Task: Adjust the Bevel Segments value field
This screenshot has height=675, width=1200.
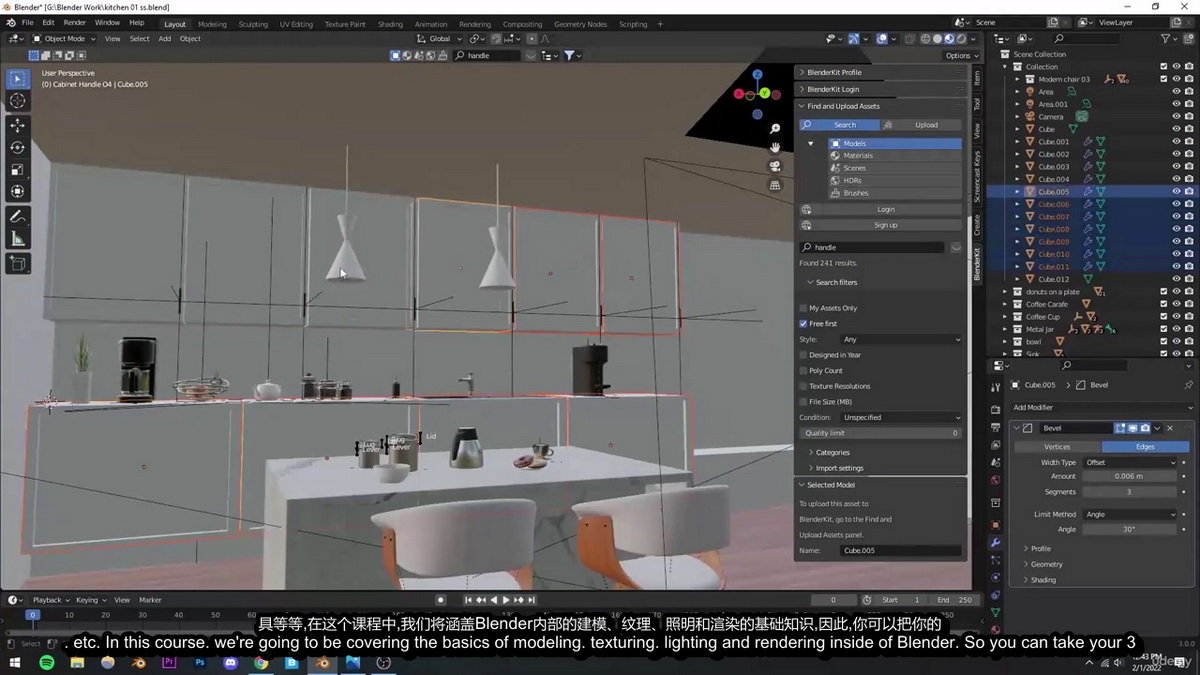Action: (x=1130, y=492)
